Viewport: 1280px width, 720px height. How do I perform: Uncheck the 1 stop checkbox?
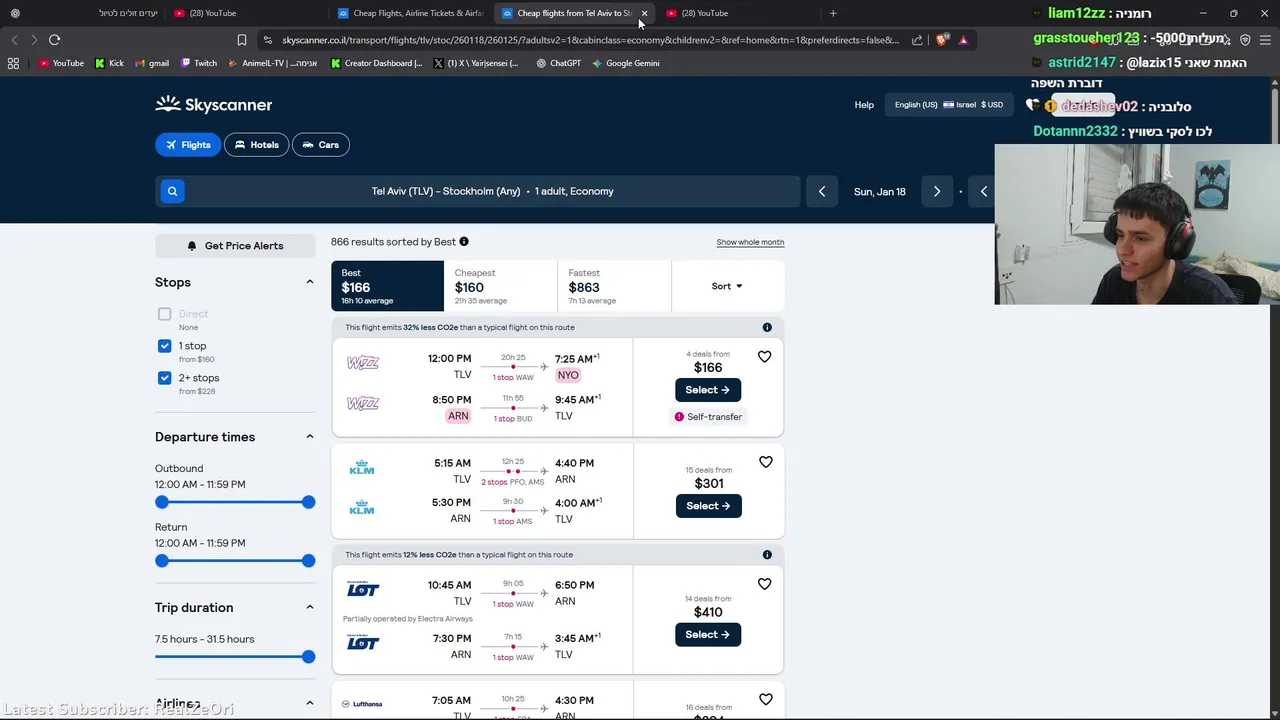(164, 346)
